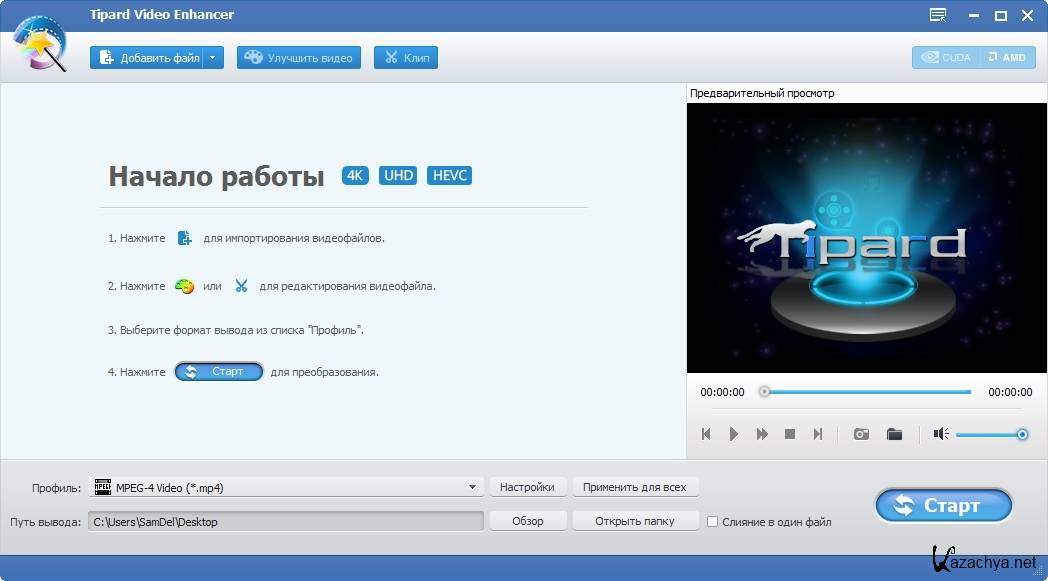Click the Улучшить видео toolbar button
The width and height of the screenshot is (1048, 581).
[299, 58]
